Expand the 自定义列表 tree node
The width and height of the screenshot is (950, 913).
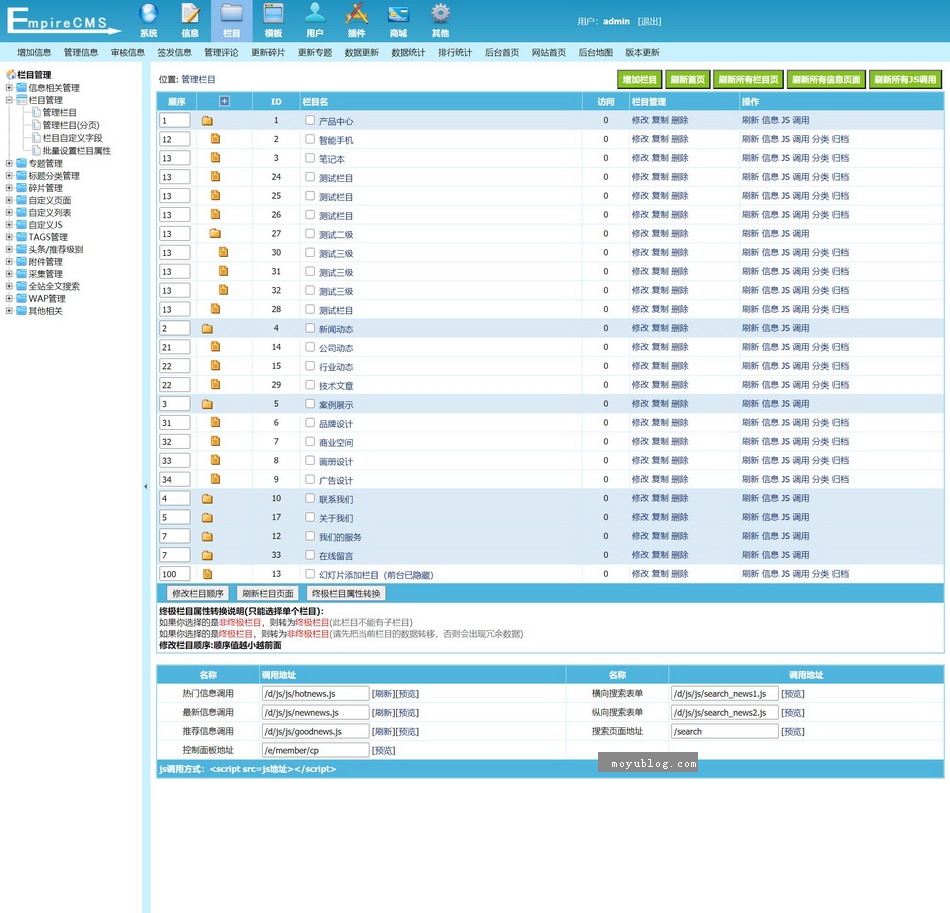[x=9, y=213]
